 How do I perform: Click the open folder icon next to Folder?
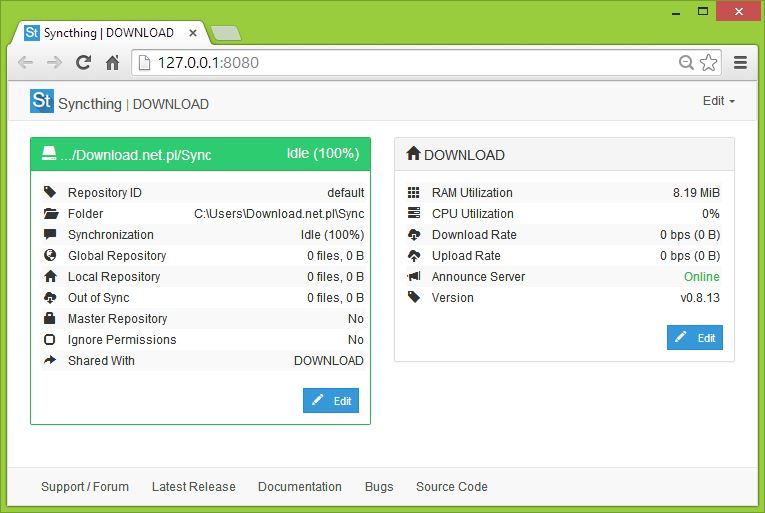51,213
